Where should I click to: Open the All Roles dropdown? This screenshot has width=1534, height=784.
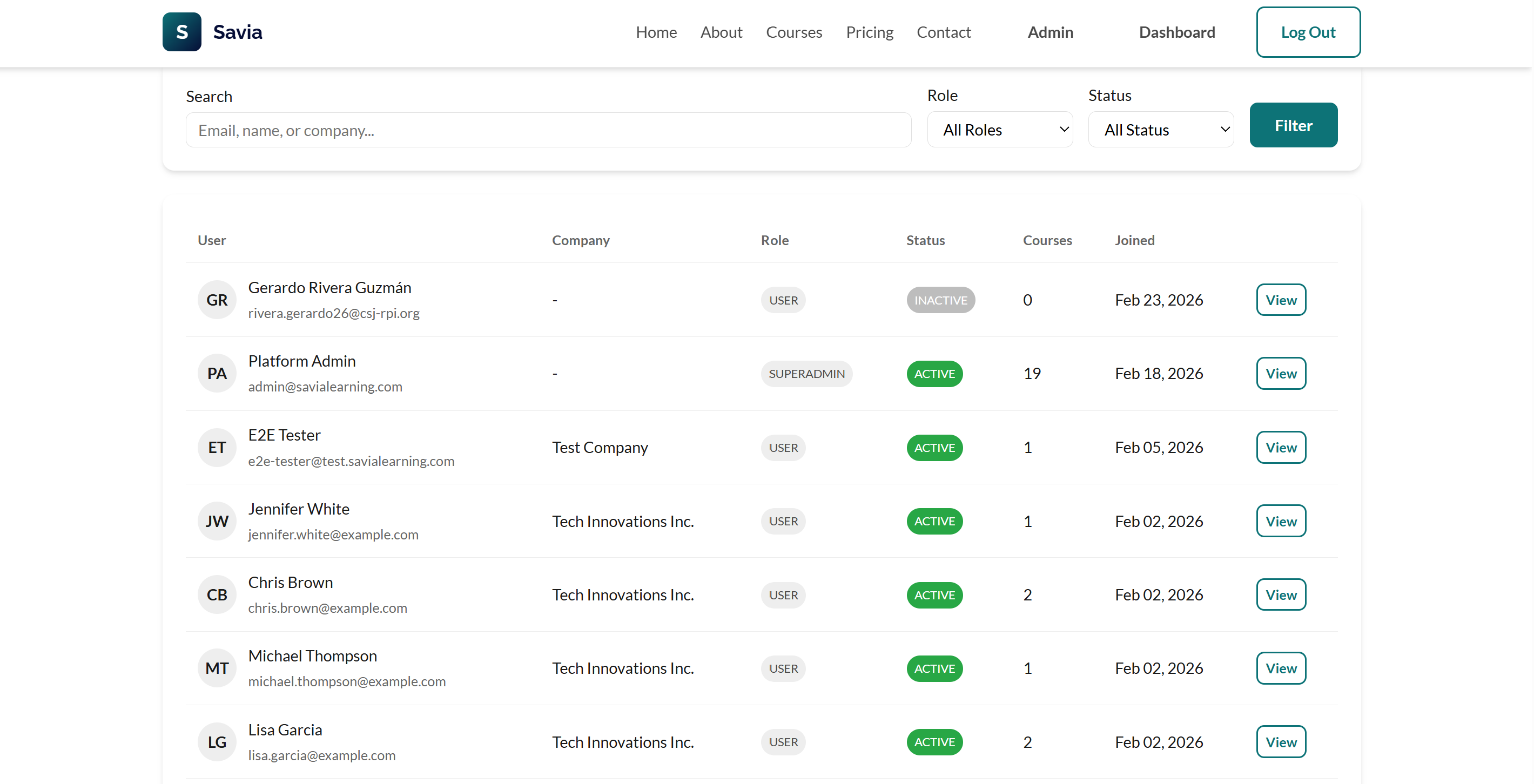(1000, 130)
